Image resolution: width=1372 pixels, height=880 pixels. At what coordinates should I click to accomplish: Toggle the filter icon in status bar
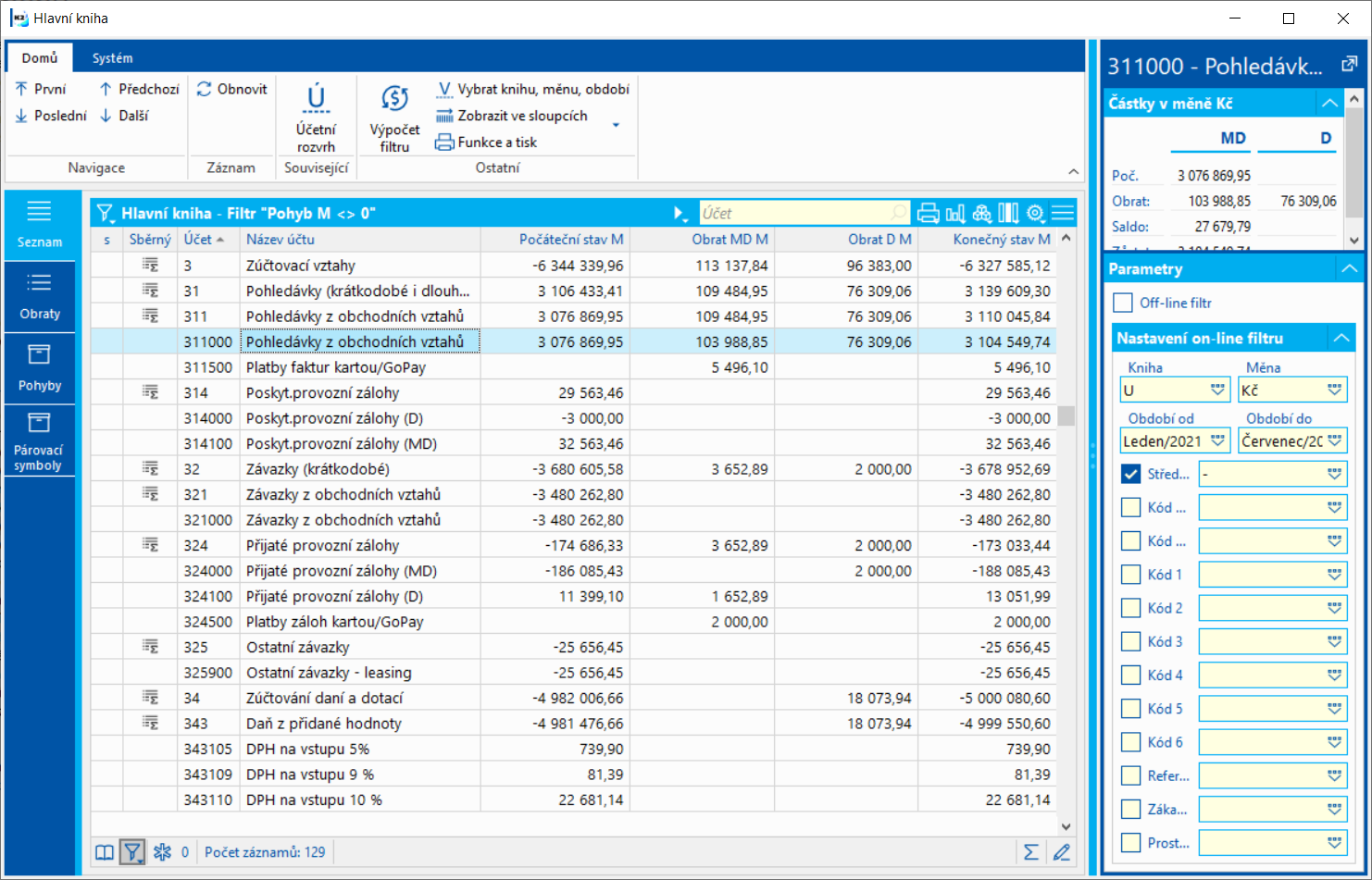pyautogui.click(x=132, y=852)
